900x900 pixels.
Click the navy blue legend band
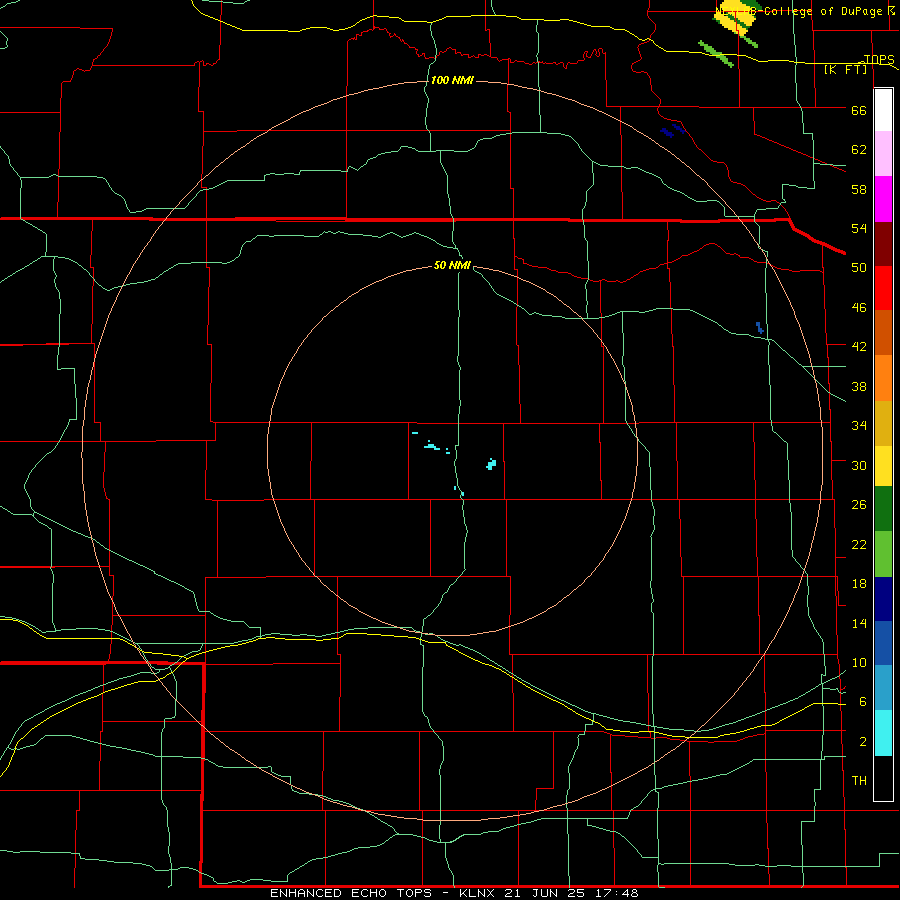pos(883,599)
